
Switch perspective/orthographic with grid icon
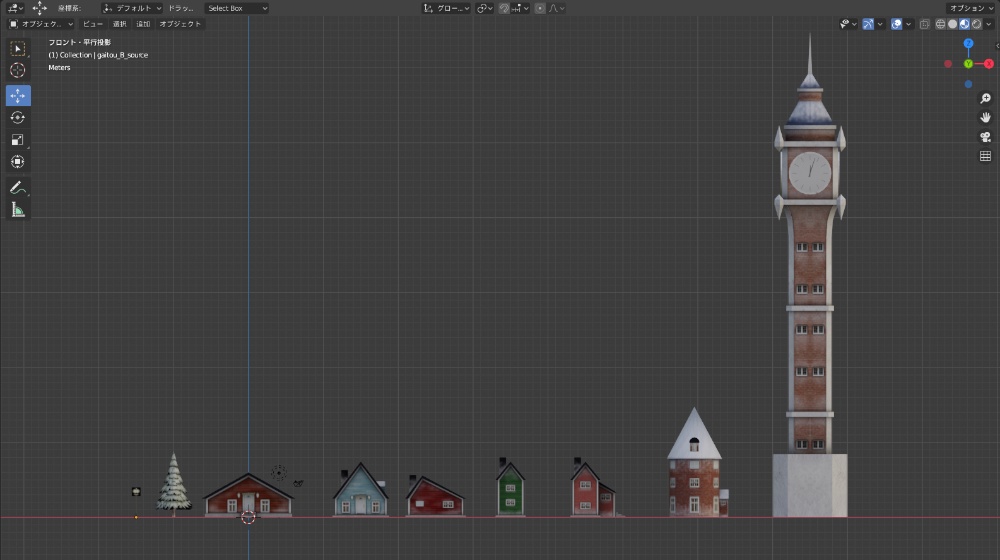coord(985,156)
